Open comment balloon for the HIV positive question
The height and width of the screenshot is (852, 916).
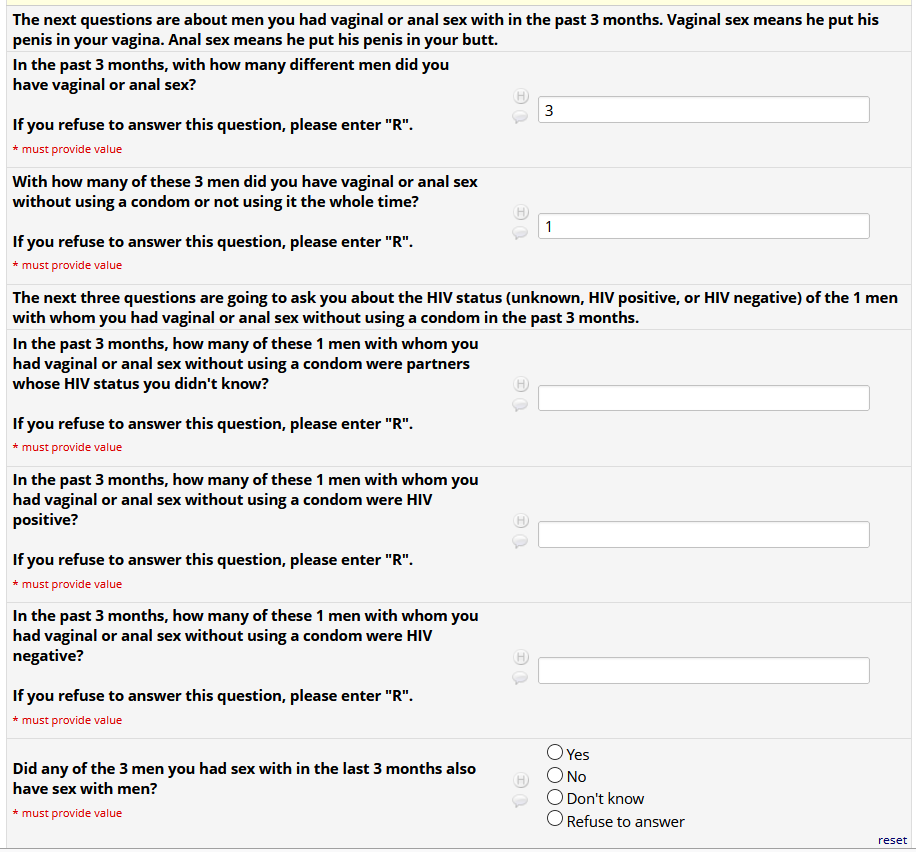pos(520,541)
